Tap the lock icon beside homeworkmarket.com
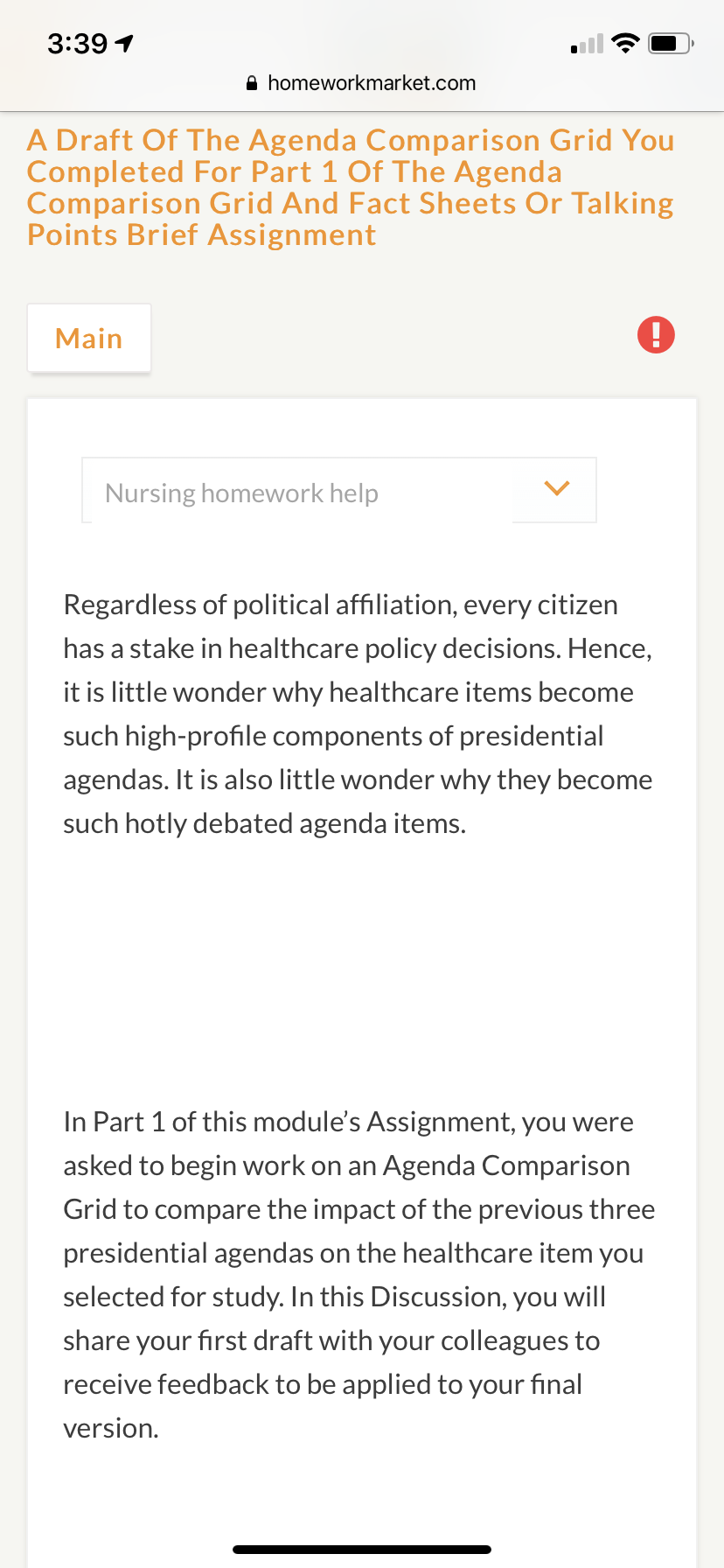The width and height of the screenshot is (724, 1568). click(252, 83)
